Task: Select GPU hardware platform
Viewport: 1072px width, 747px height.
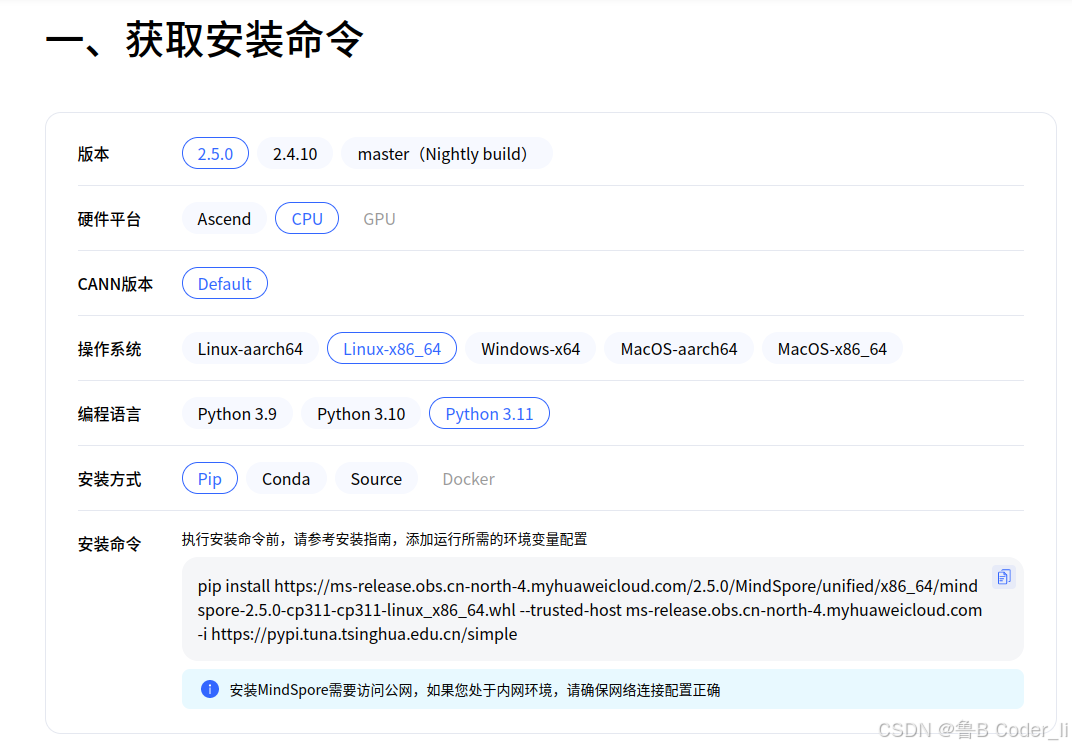Action: click(379, 219)
